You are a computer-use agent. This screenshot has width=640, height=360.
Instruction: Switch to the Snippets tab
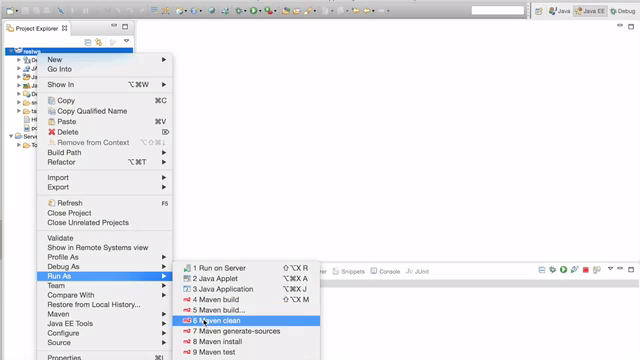tap(349, 271)
